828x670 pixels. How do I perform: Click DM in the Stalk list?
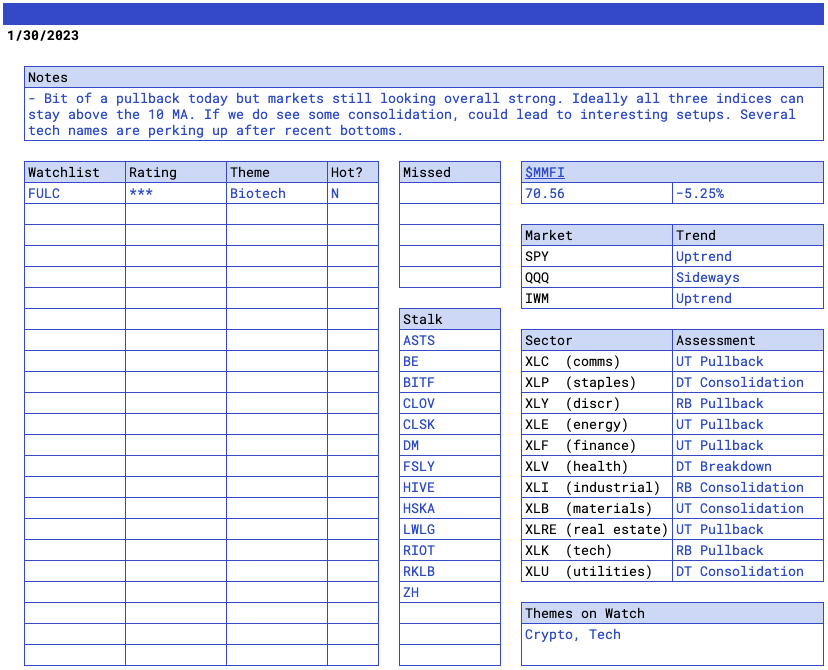tap(450, 446)
